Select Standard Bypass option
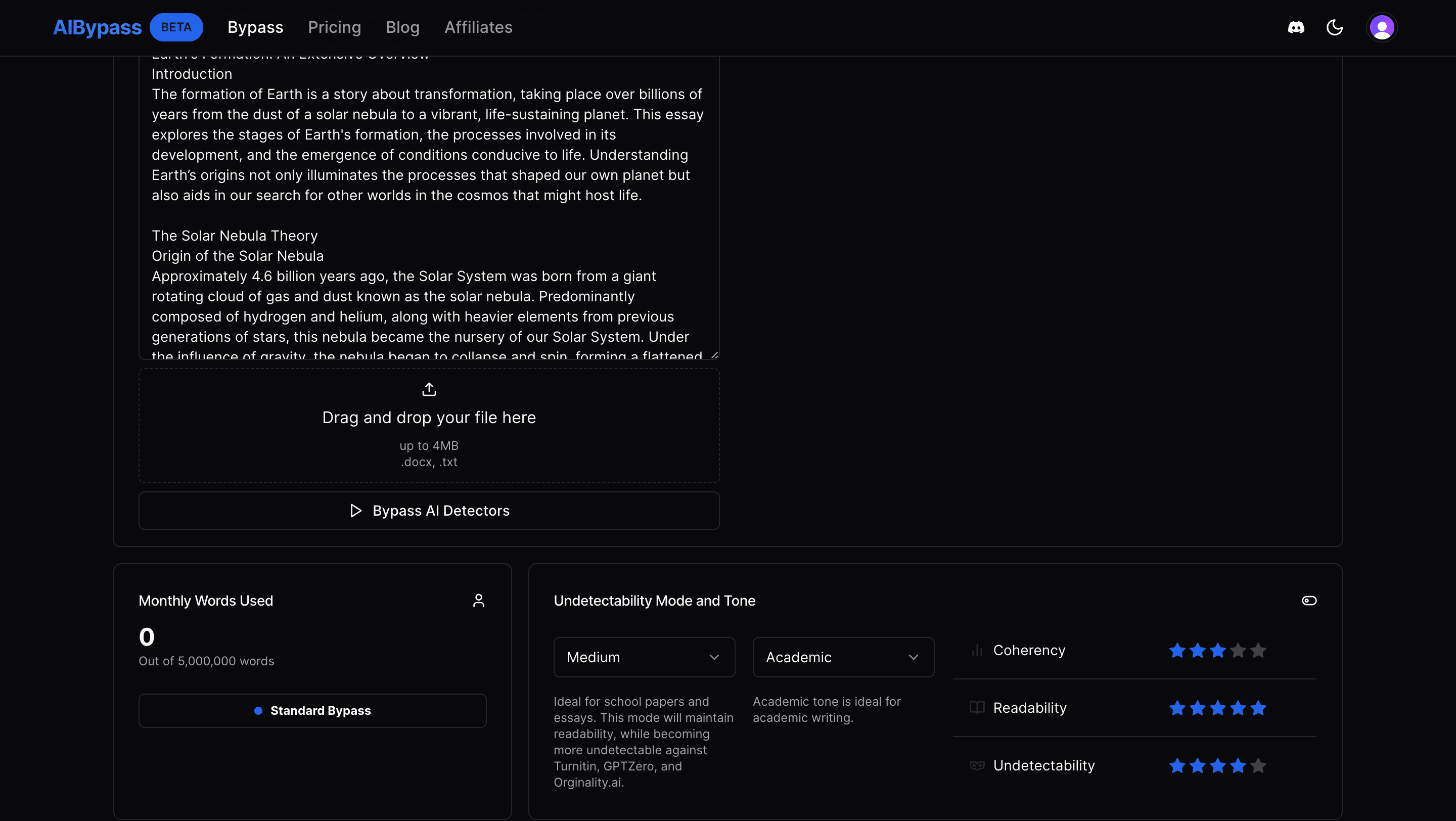The image size is (1456, 821). [x=312, y=710]
